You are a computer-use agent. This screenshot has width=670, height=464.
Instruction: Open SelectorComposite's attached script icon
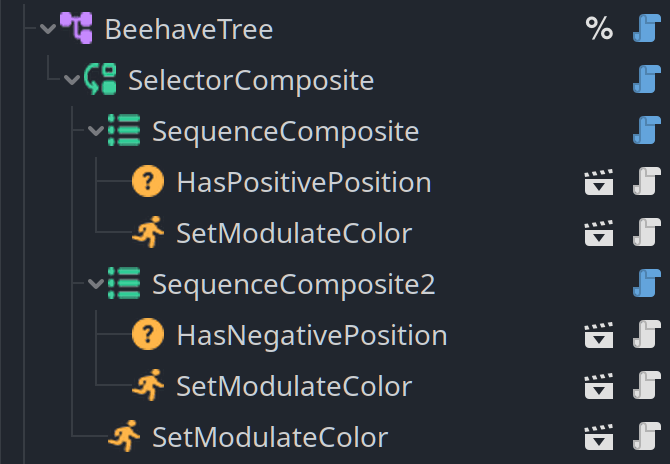[x=646, y=79]
